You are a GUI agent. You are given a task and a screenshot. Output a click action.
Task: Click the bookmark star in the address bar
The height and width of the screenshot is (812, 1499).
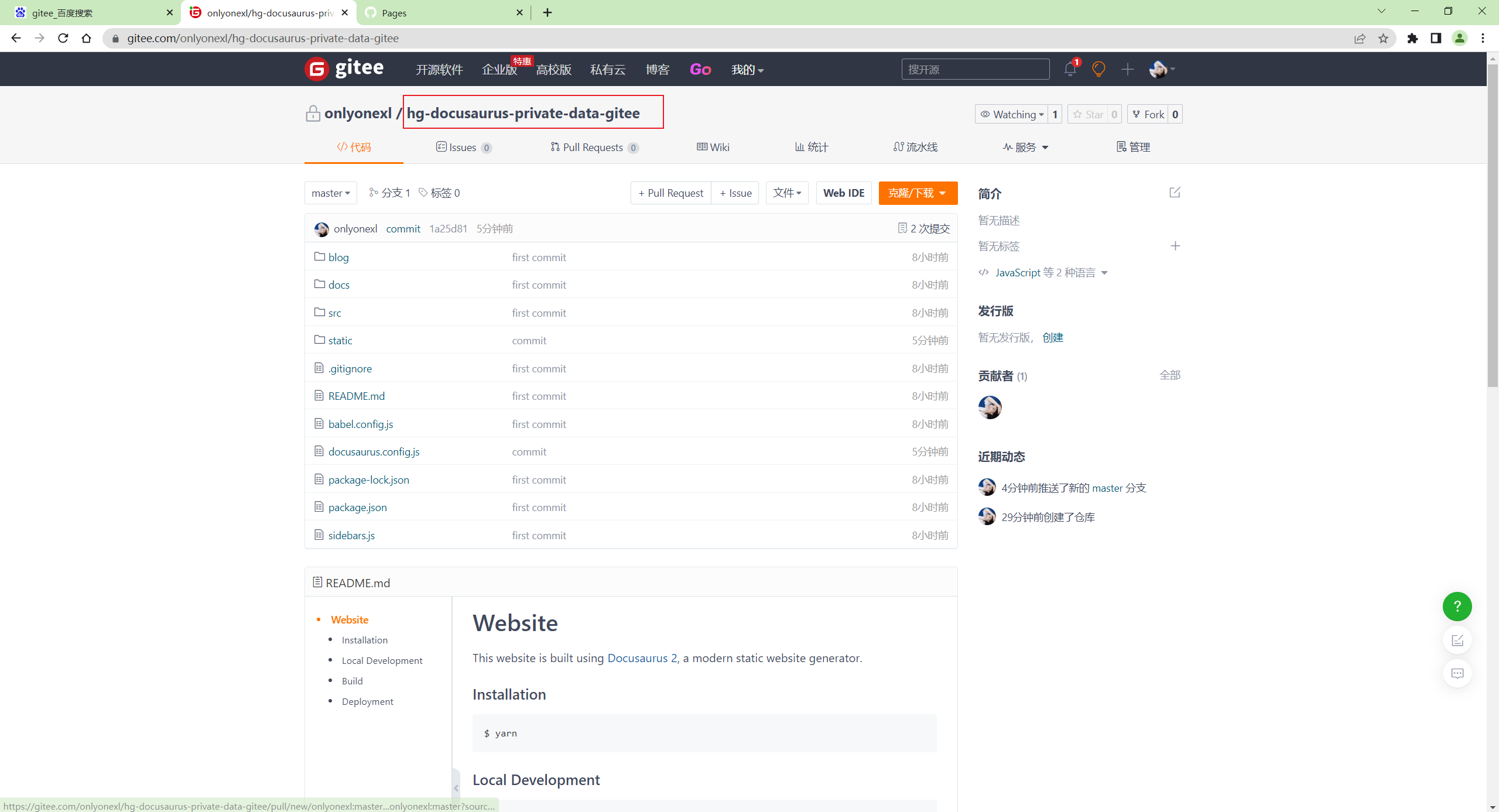(1383, 39)
